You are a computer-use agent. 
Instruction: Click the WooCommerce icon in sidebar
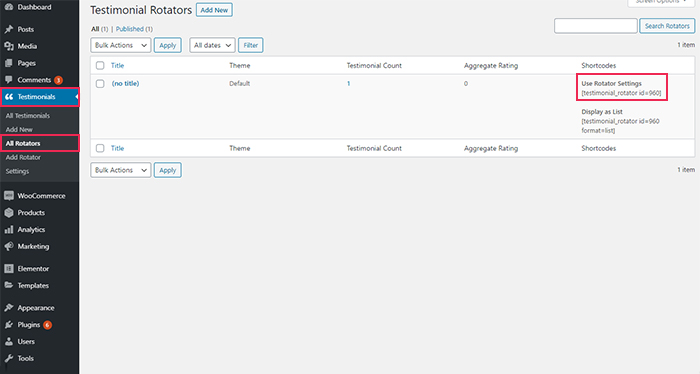pos(8,195)
